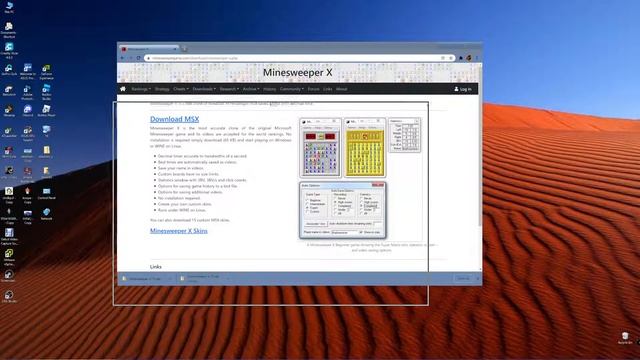Select the Roblox Player desktop icon

pyautogui.click(x=46, y=111)
